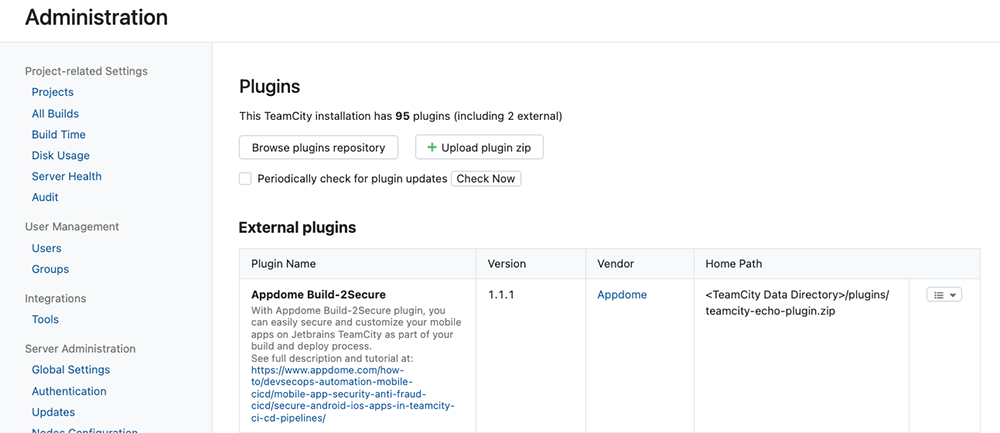Viewport: 1000px width, 433px height.
Task: Open the Appdome vendor link
Action: (622, 295)
